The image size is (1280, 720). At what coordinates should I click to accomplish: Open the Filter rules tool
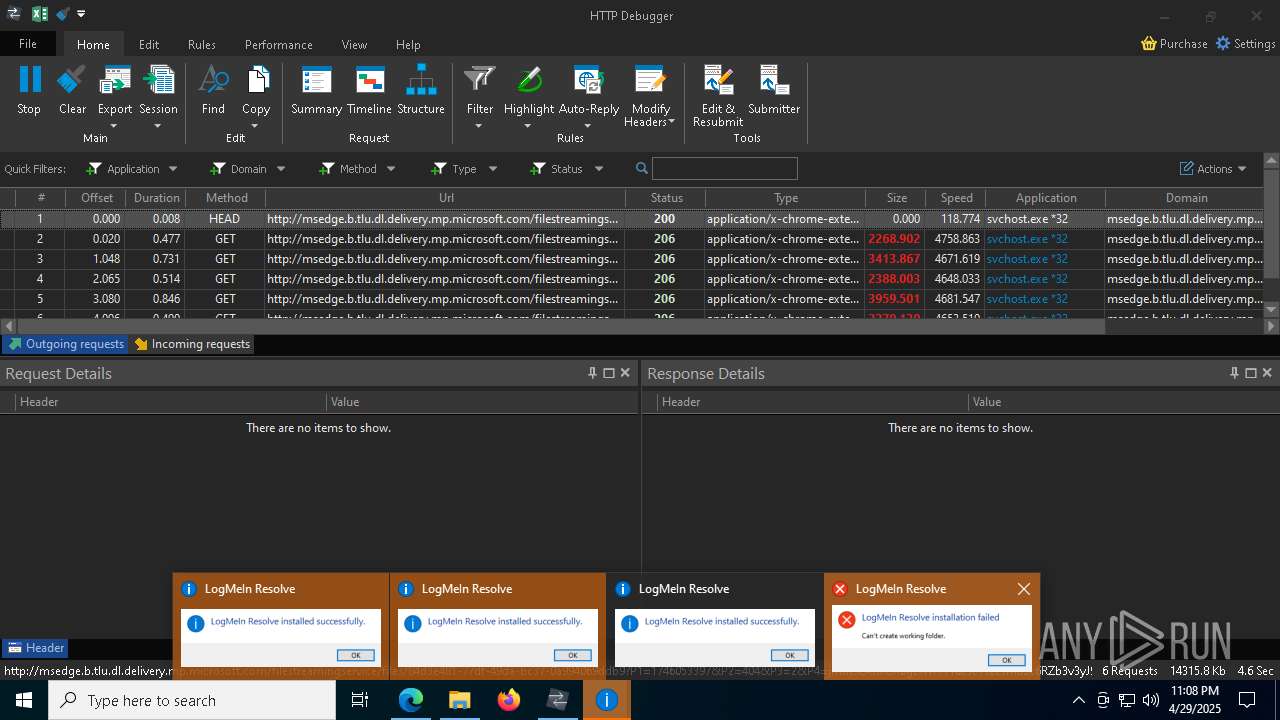pos(480,90)
